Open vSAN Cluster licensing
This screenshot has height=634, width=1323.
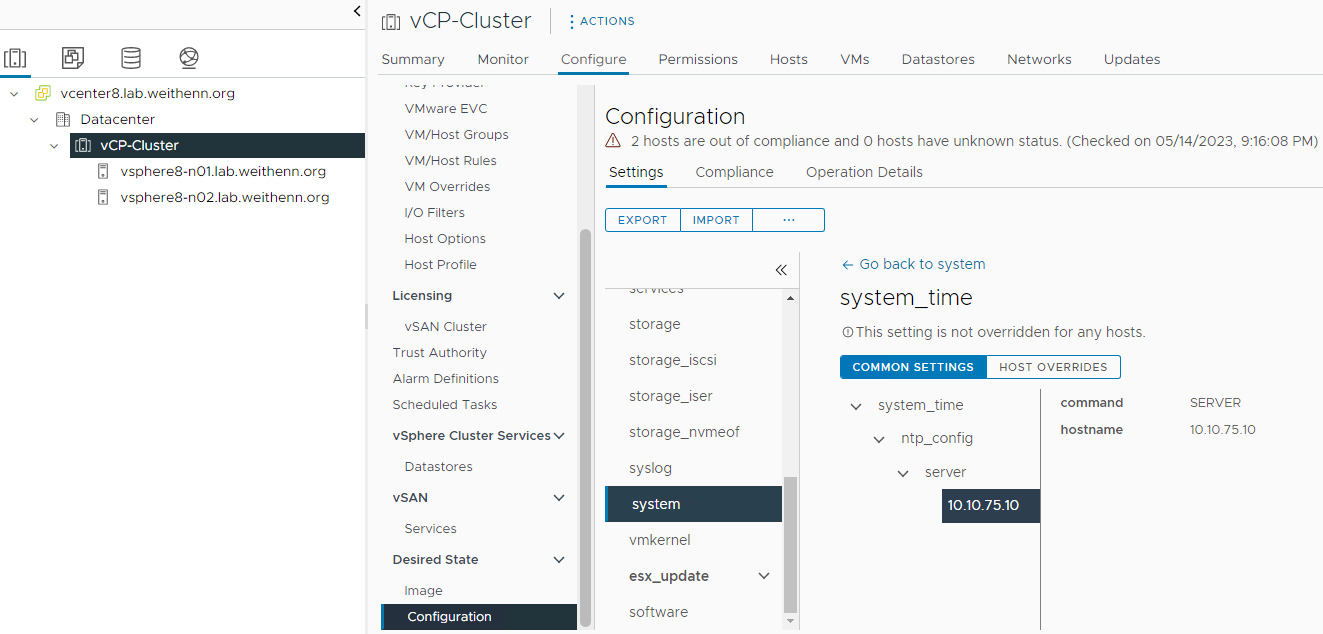pos(445,326)
